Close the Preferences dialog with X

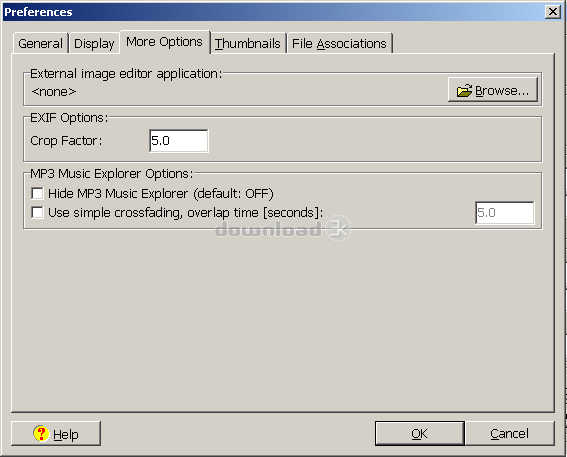click(553, 12)
